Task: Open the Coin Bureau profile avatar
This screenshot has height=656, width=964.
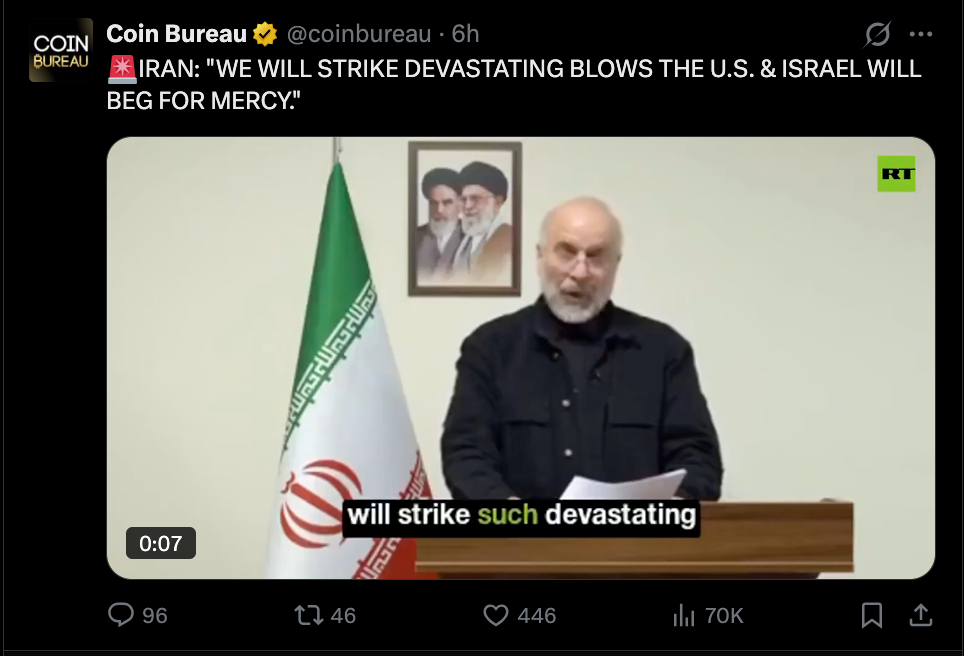Action: pos(60,50)
